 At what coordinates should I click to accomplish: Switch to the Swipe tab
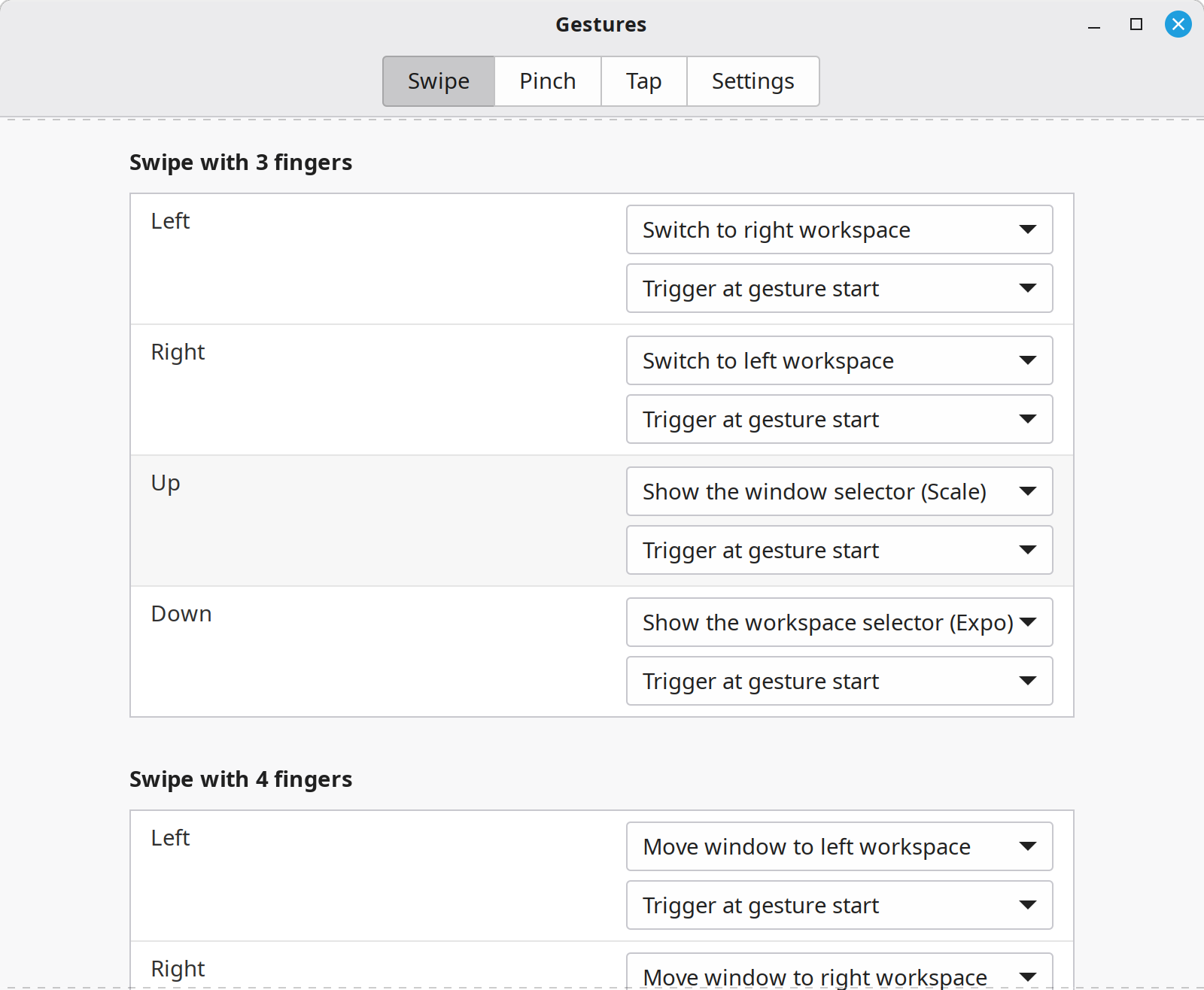click(439, 81)
